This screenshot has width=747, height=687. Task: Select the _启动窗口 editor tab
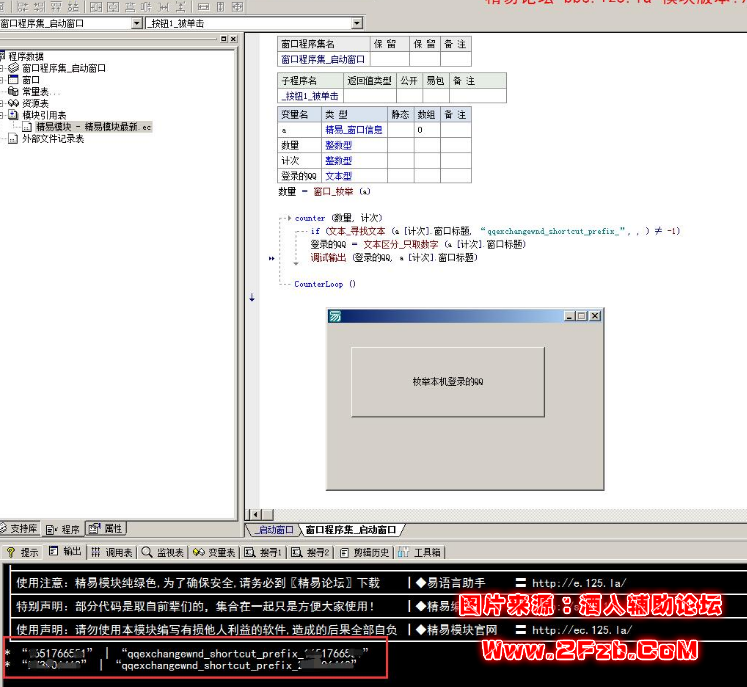point(272,530)
